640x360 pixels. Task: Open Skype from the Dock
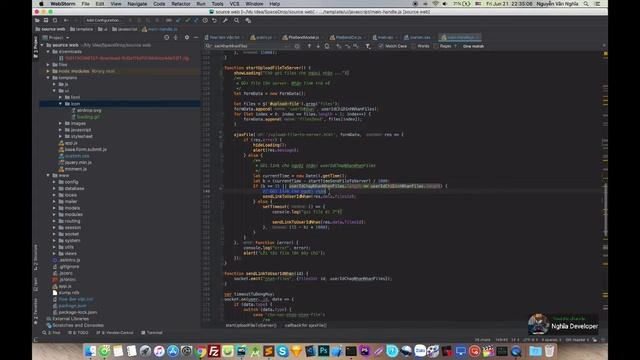click(282, 351)
